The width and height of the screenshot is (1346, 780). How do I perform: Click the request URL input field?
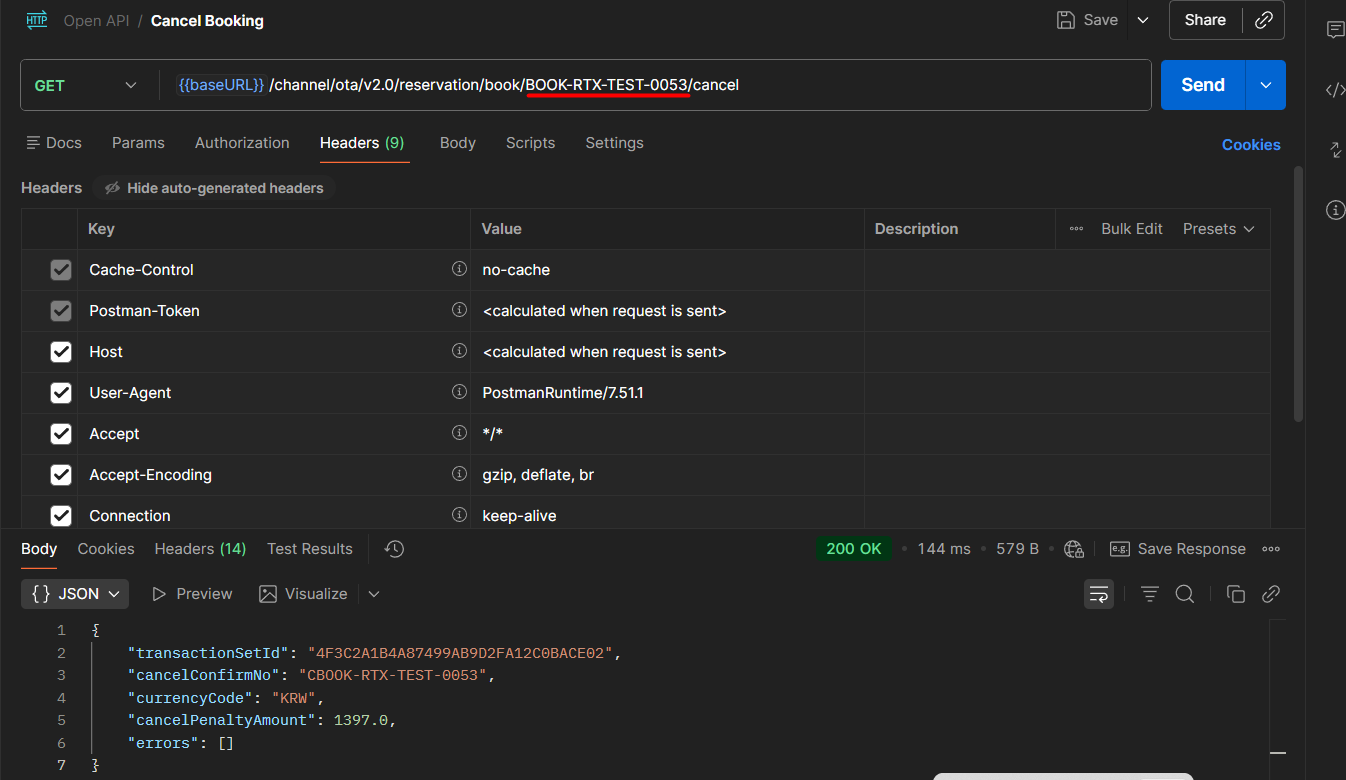(x=900, y=86)
